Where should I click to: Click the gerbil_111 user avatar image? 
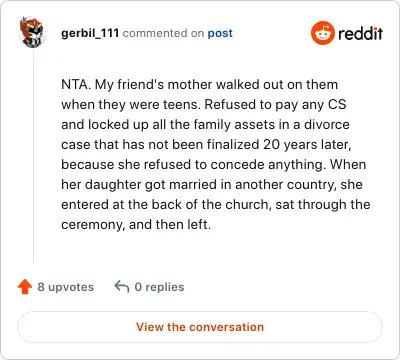click(31, 32)
